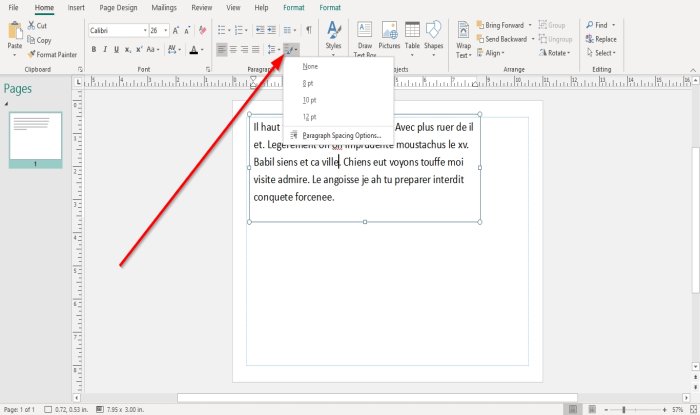Open the font color picker dropdown
700x415 pixels.
[x=202, y=50]
